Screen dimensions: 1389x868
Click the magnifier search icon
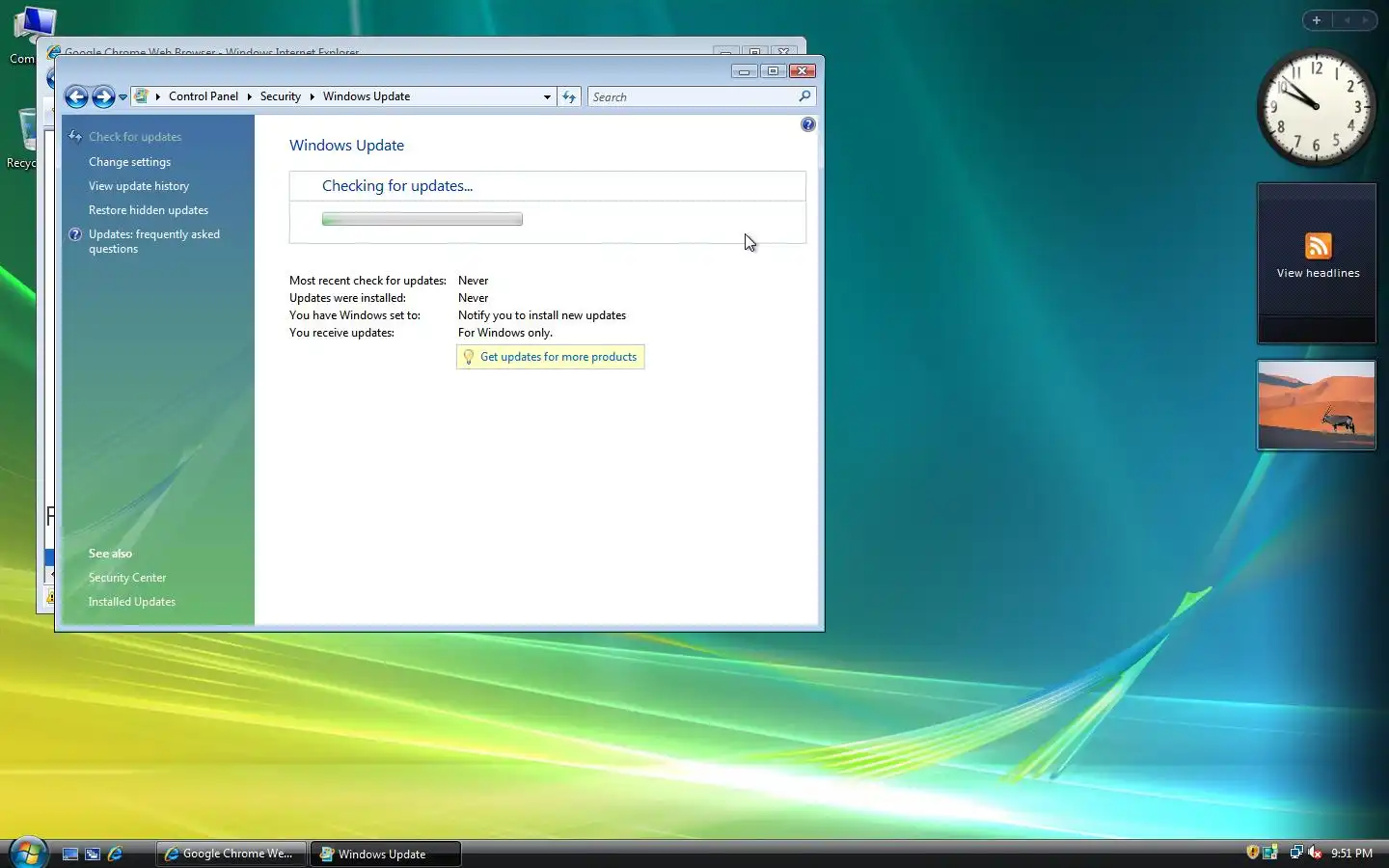(x=804, y=96)
